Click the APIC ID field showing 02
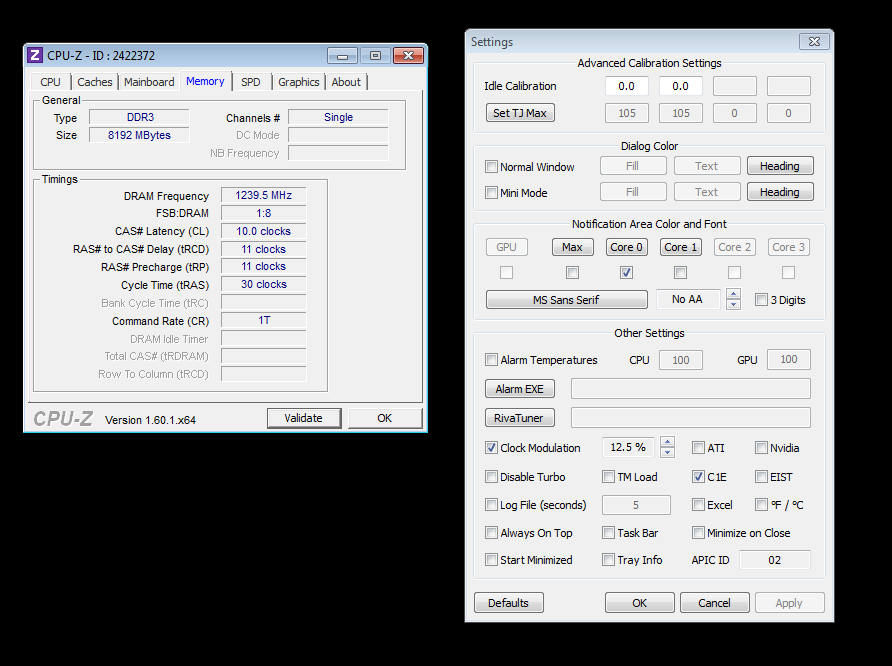 pyautogui.click(x=775, y=560)
